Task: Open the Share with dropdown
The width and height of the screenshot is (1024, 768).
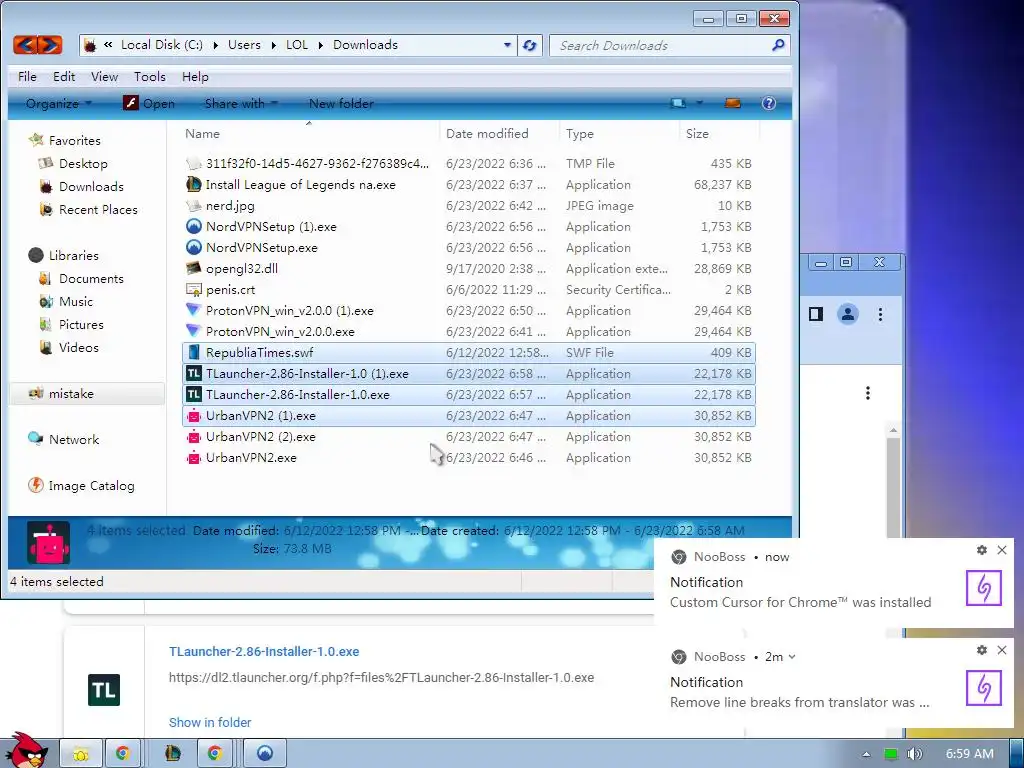Action: (x=241, y=103)
